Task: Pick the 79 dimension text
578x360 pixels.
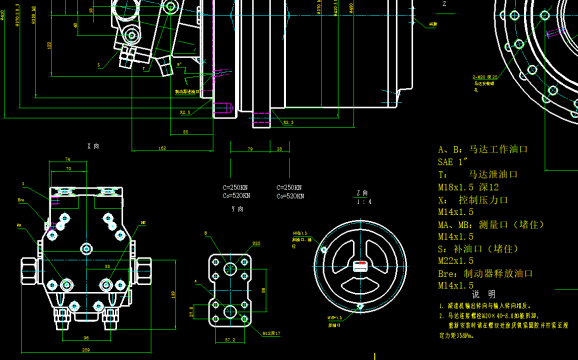Action: coord(250,149)
